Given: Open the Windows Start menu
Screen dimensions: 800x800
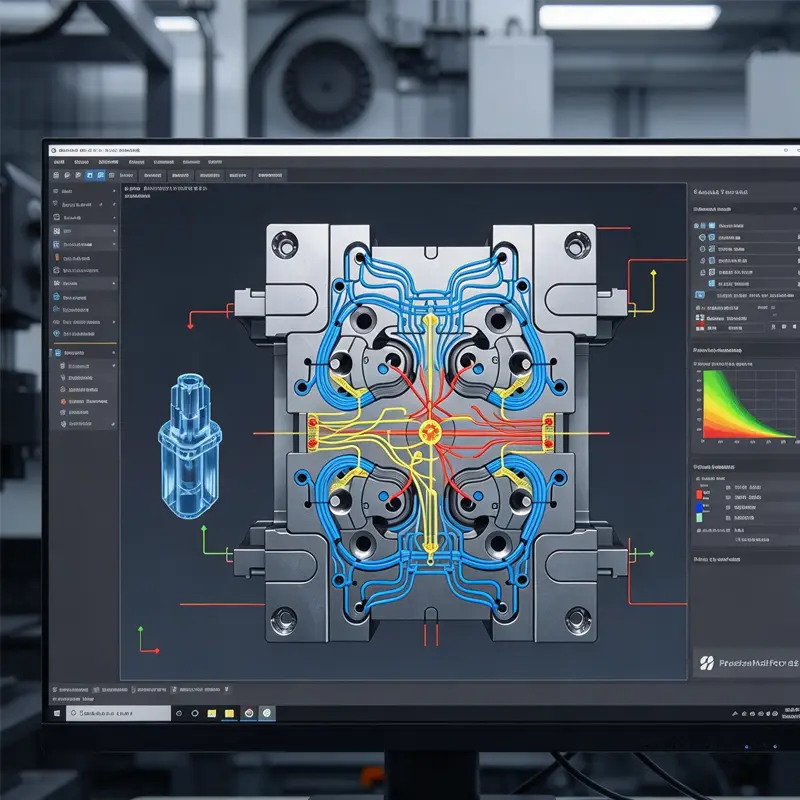Looking at the screenshot, I should click(57, 713).
